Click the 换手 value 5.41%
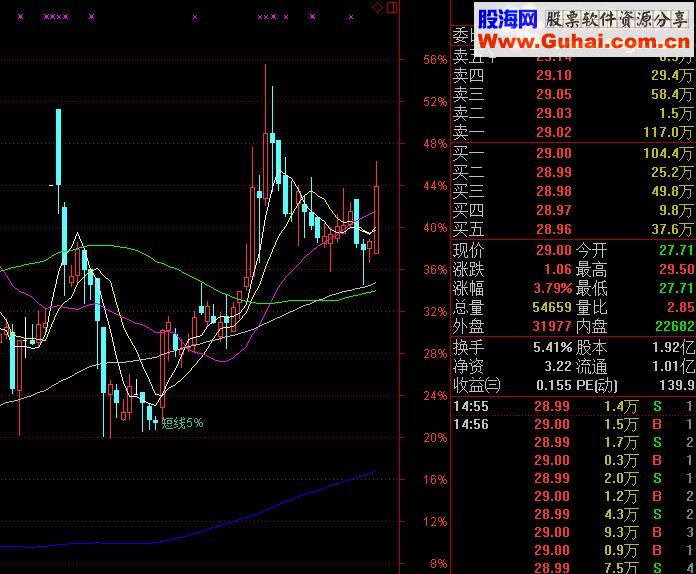 pyautogui.click(x=553, y=347)
